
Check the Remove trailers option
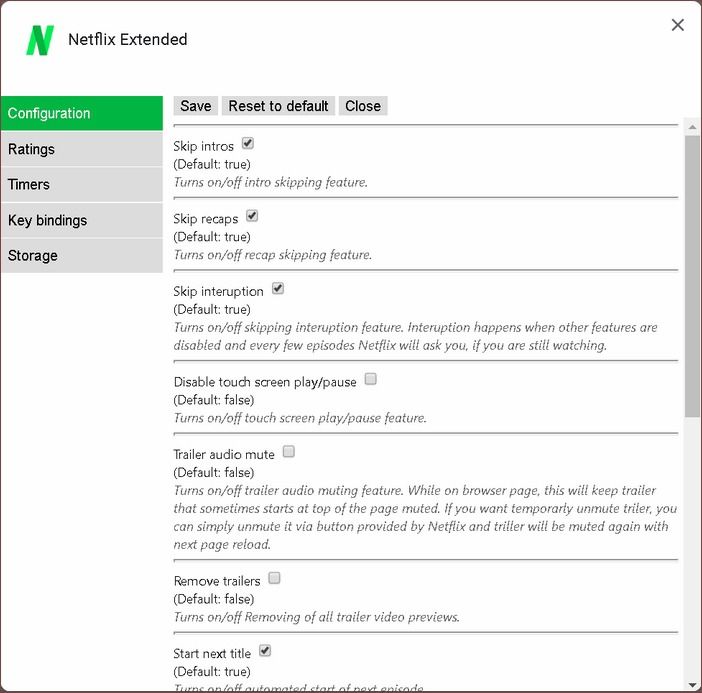tap(274, 578)
